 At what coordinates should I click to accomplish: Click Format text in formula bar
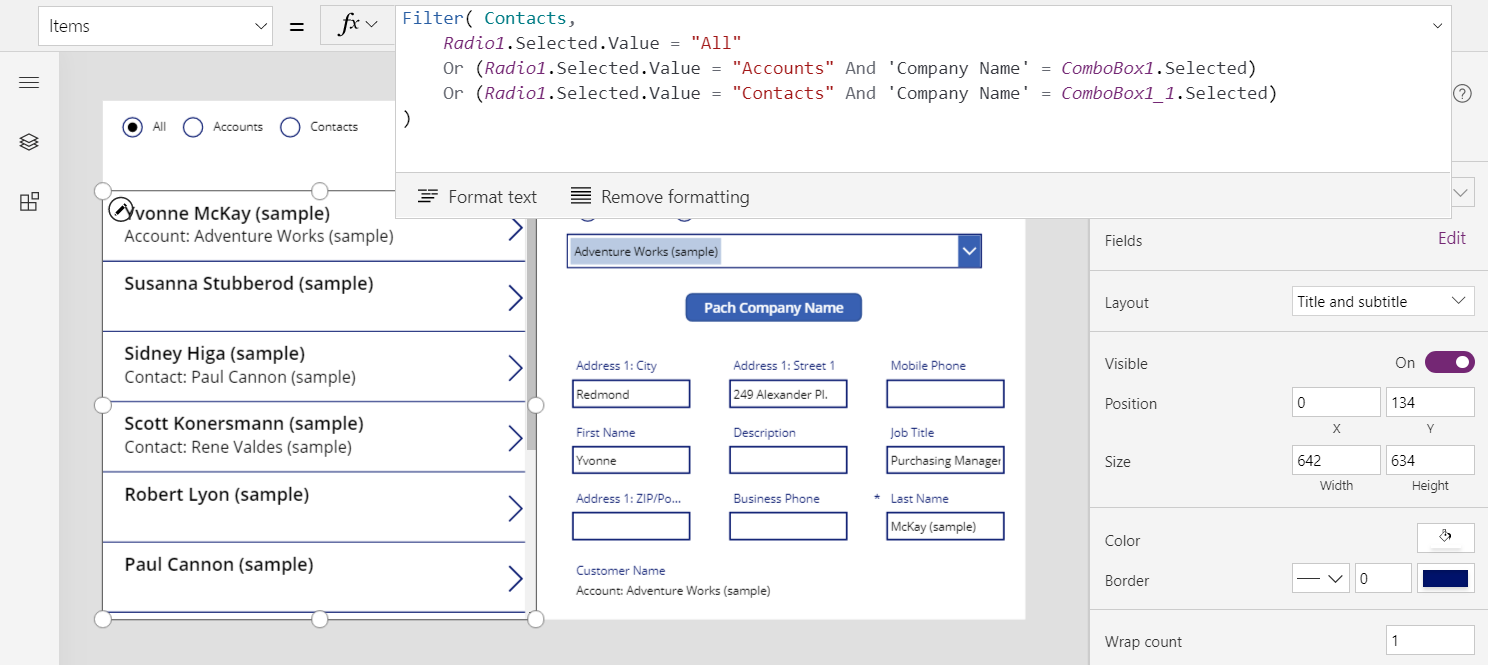click(x=477, y=197)
